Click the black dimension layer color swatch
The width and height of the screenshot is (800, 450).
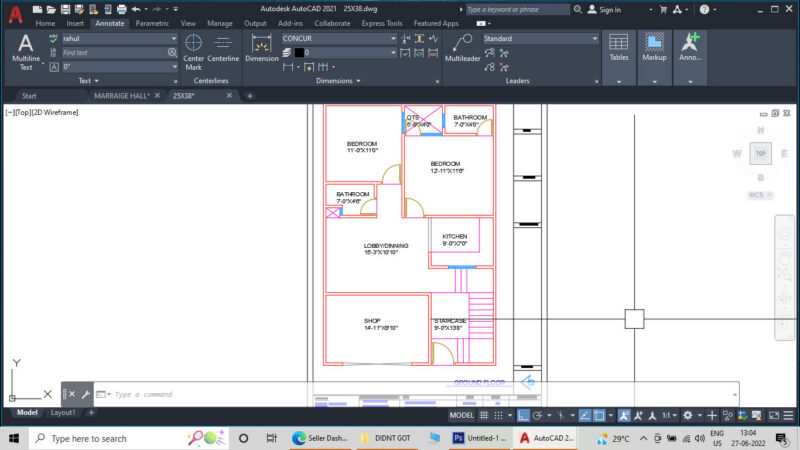[299, 53]
